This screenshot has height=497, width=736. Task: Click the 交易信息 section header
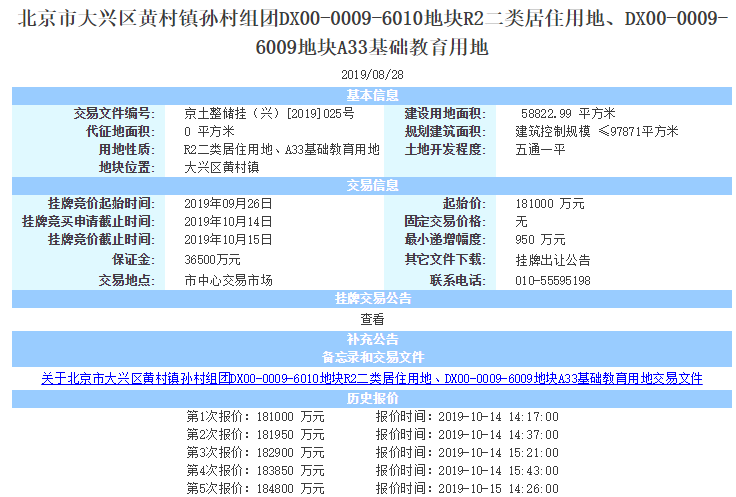(372, 185)
